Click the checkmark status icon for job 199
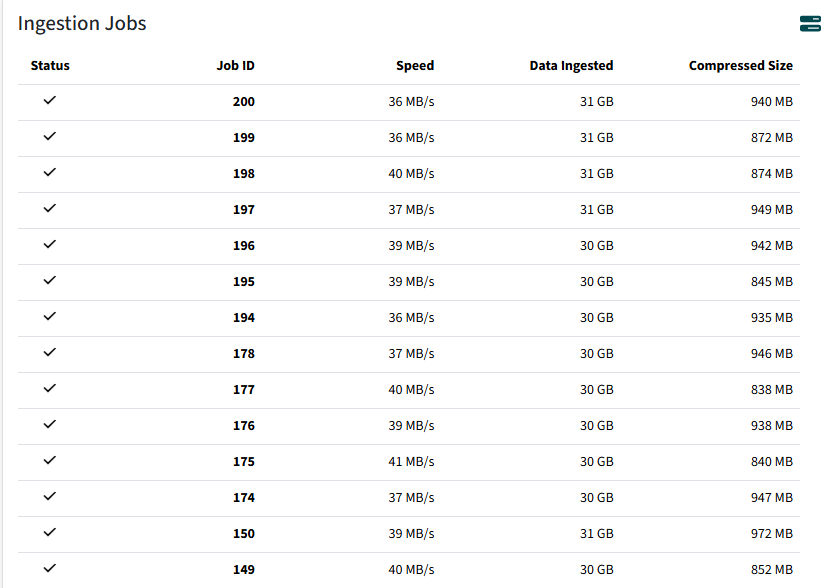827x588 pixels. click(50, 137)
